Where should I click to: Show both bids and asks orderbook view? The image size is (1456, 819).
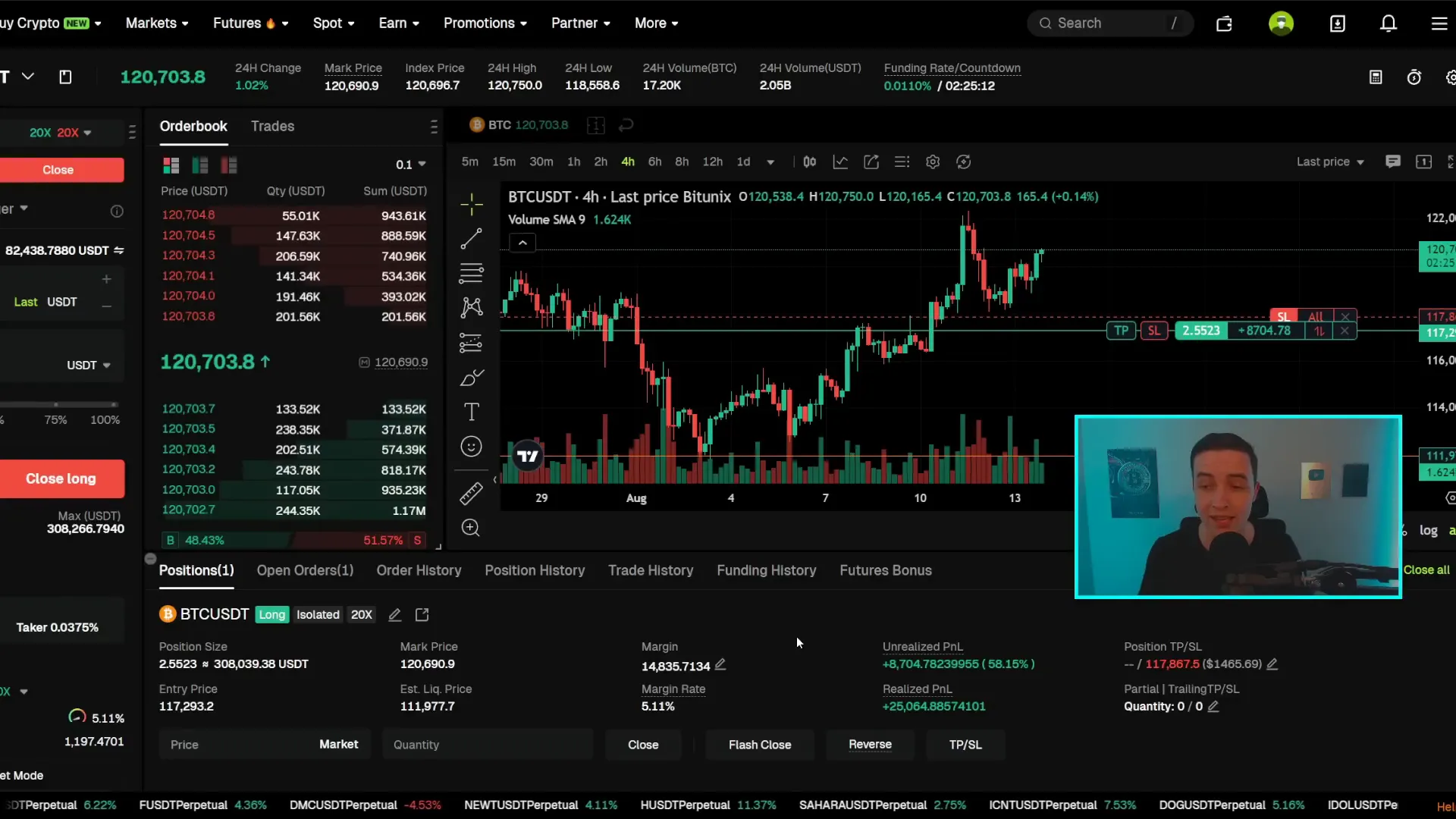(171, 165)
